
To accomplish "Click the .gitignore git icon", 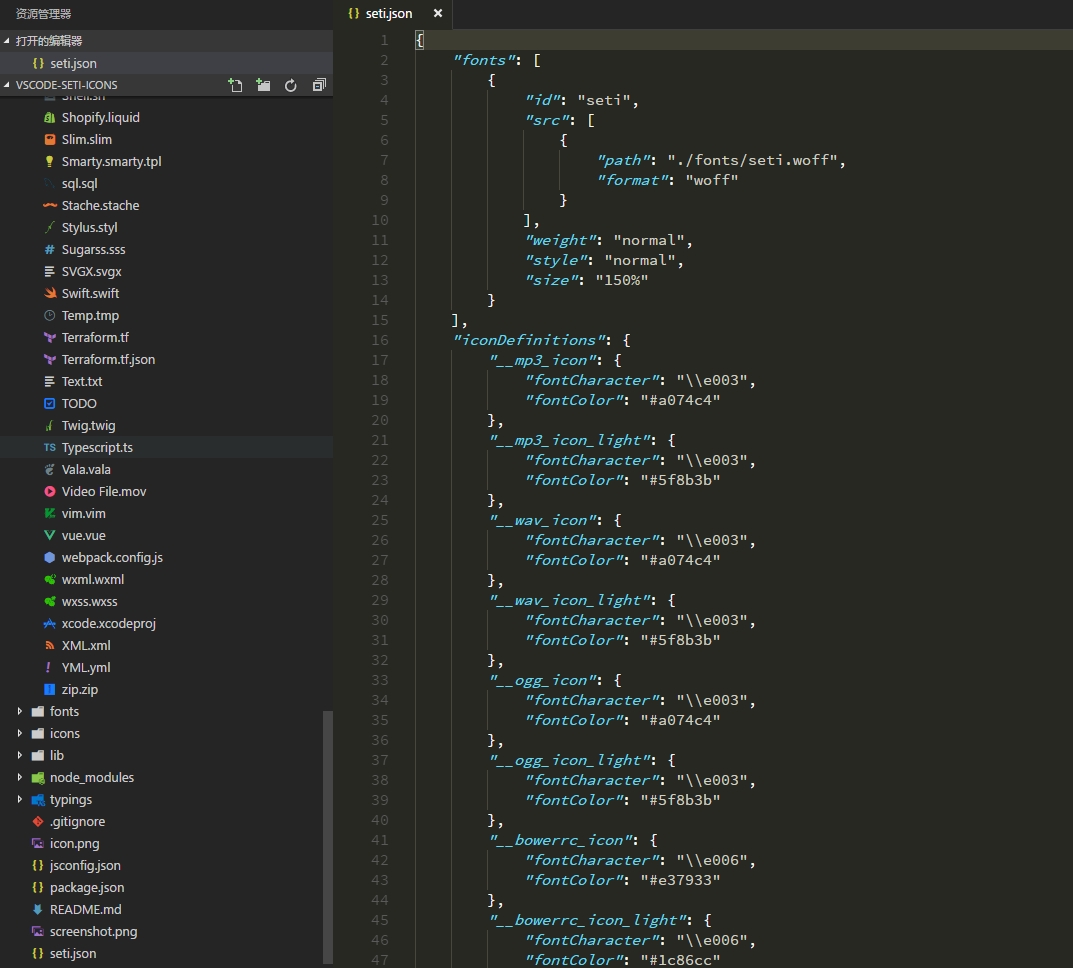I will [38, 821].
